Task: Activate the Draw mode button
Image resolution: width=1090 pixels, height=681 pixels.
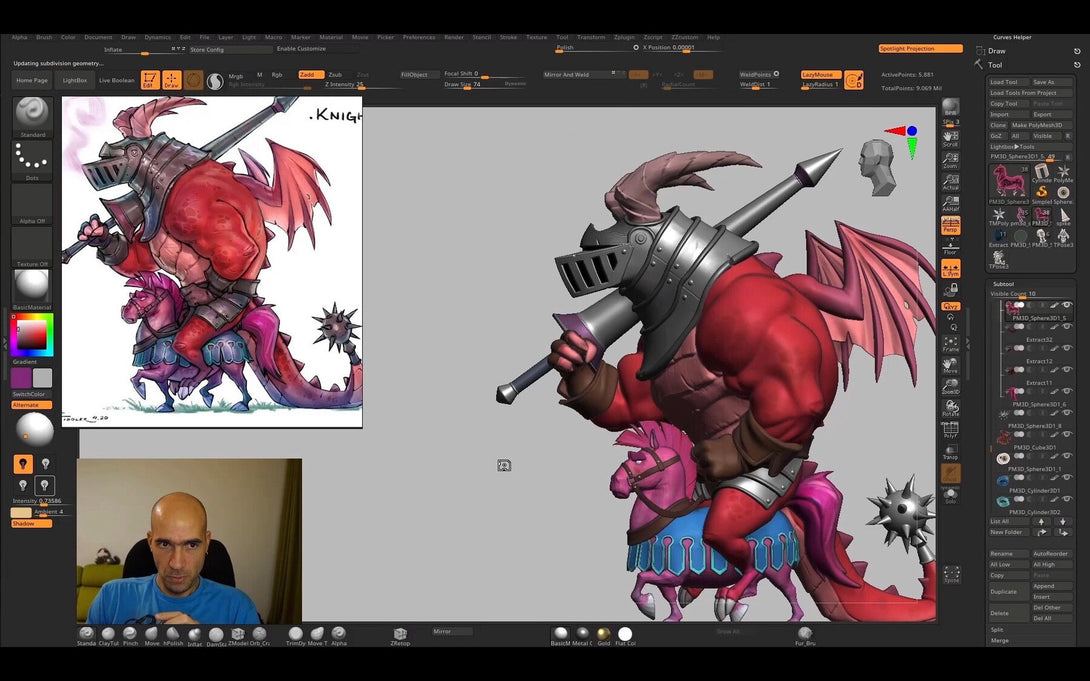Action: [x=172, y=80]
